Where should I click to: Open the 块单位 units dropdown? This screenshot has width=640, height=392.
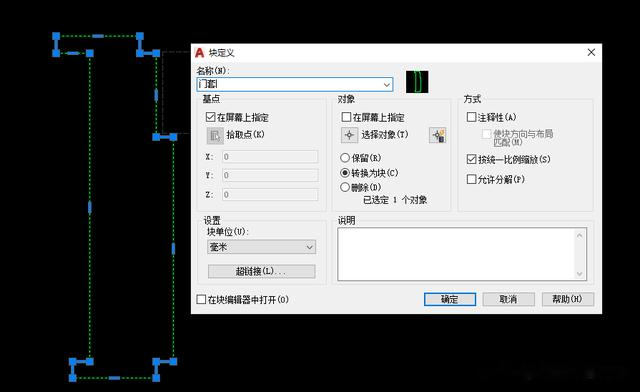tap(262, 247)
